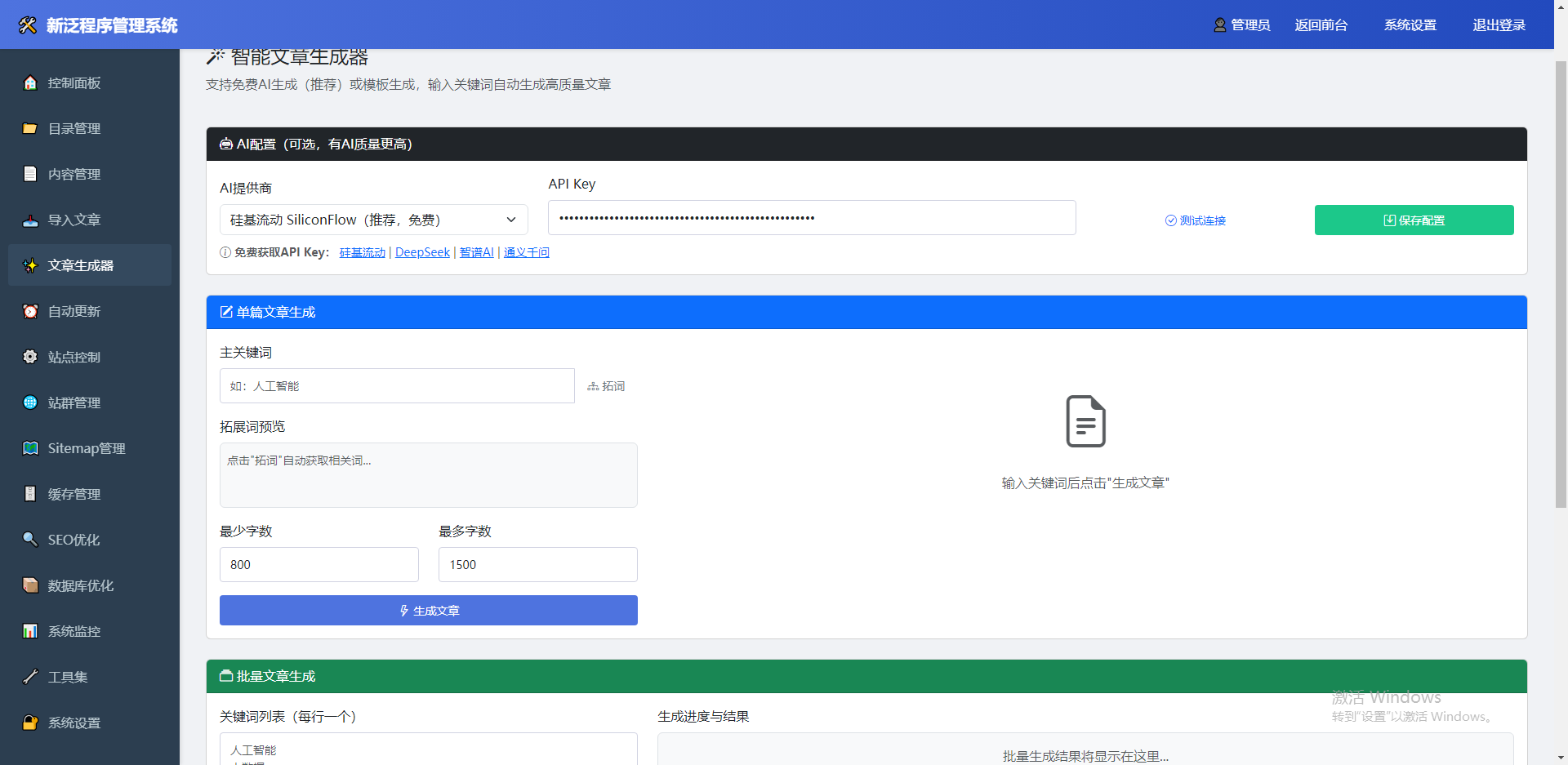The width and height of the screenshot is (1568, 765).
Task: Click the 保存配置 green button
Action: click(x=1414, y=220)
